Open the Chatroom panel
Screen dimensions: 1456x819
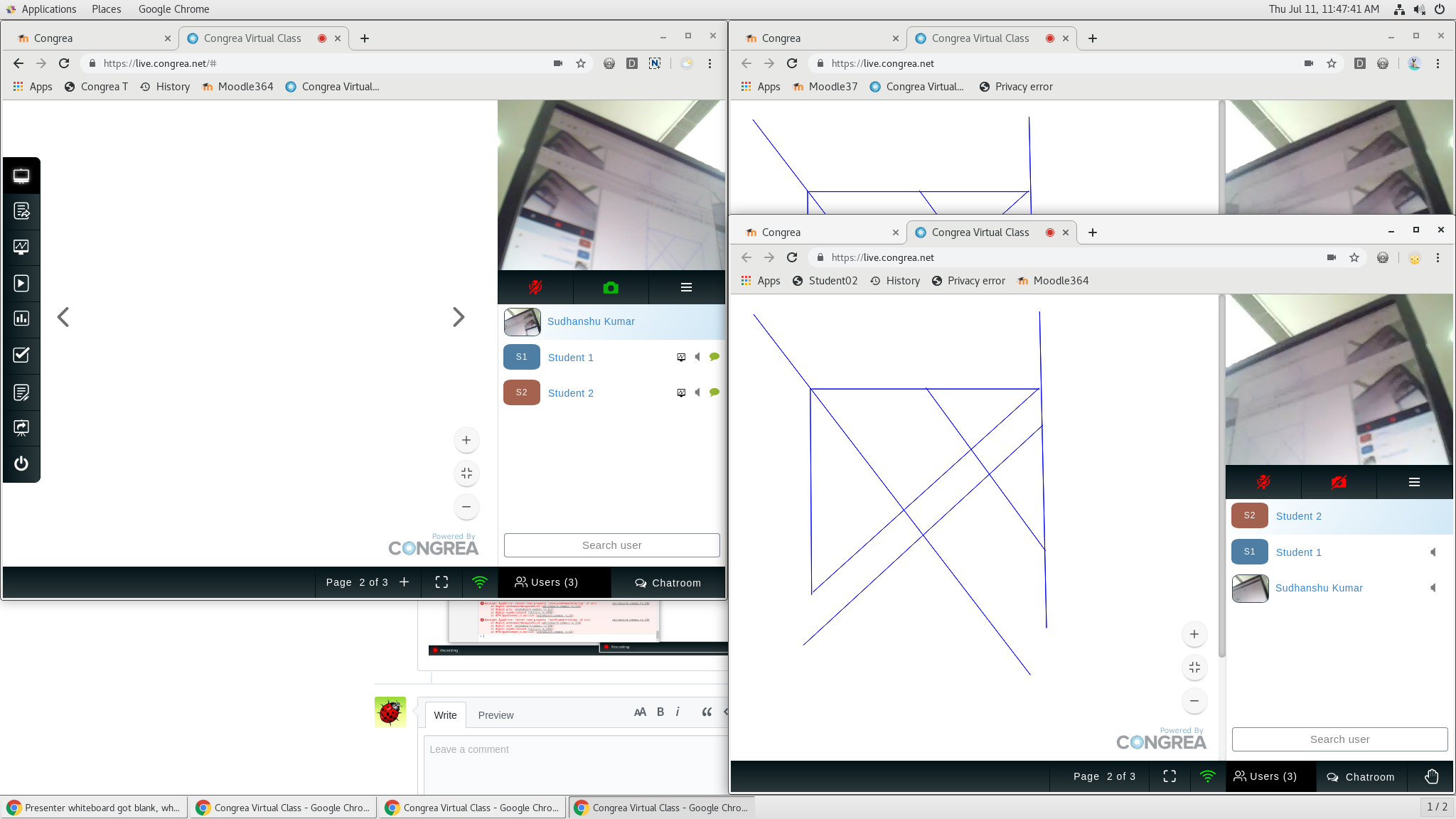tap(667, 582)
